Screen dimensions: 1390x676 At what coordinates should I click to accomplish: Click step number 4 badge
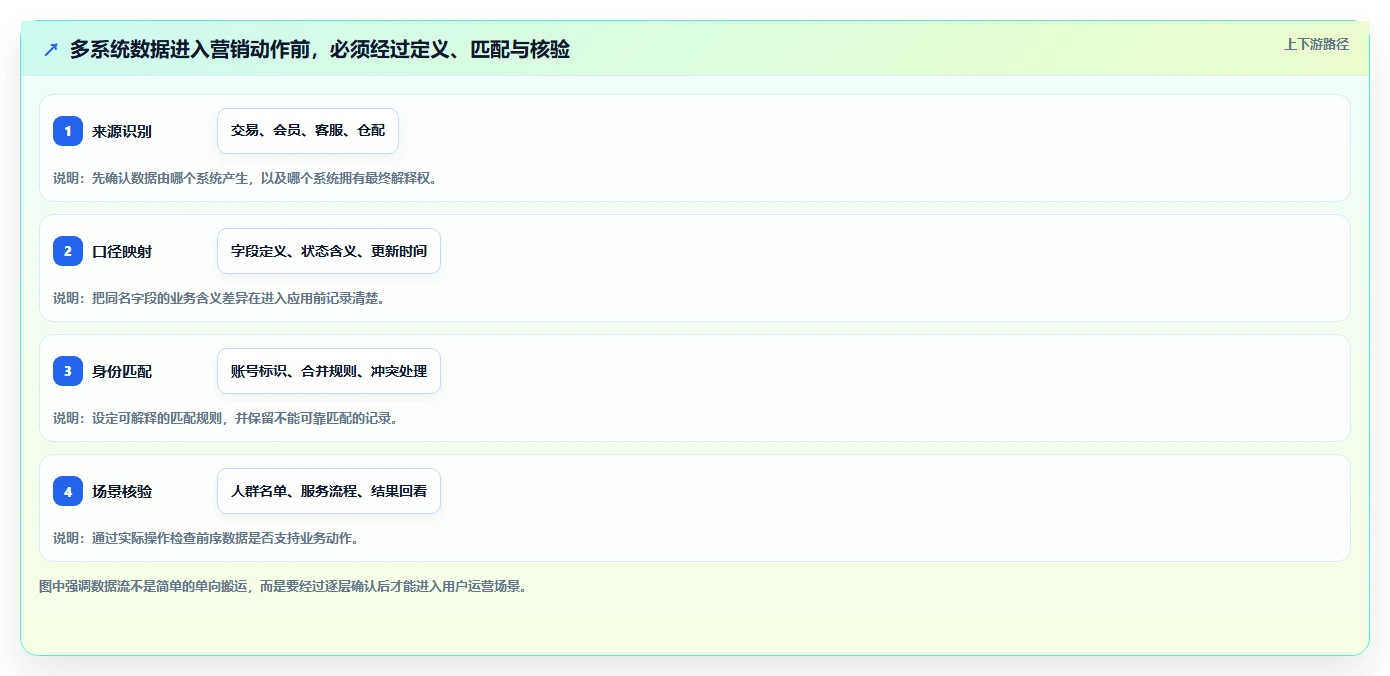point(68,491)
